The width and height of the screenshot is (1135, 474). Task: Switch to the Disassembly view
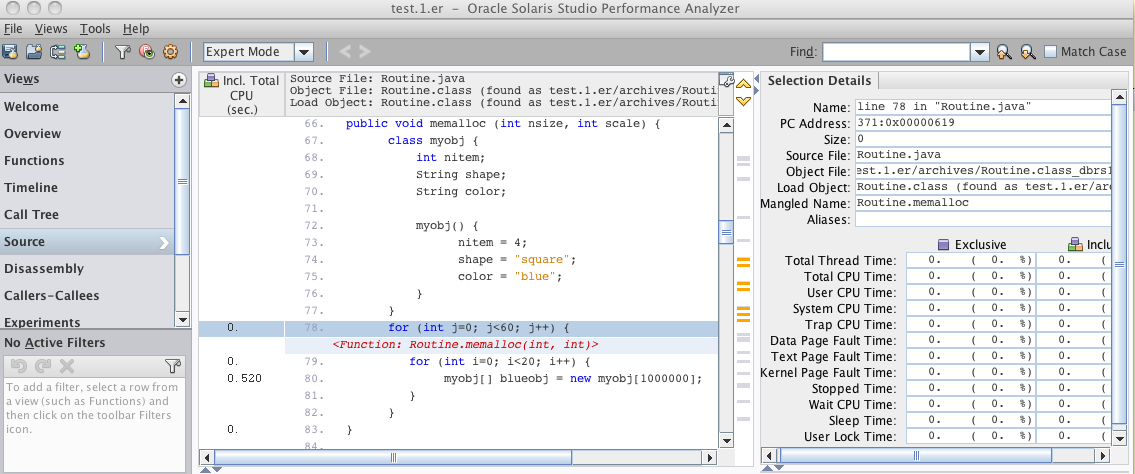pyautogui.click(x=87, y=268)
